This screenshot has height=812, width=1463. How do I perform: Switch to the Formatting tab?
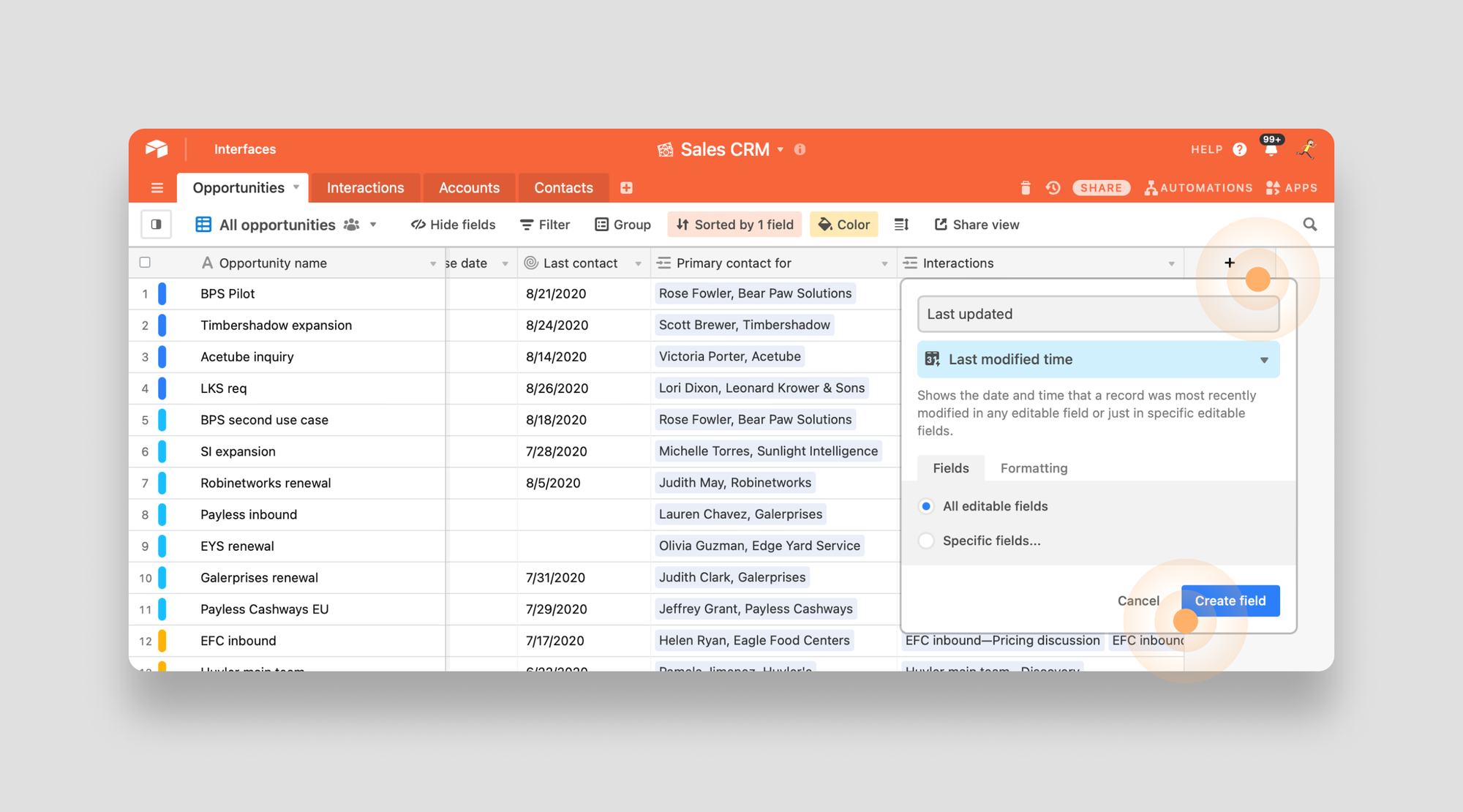click(1034, 468)
